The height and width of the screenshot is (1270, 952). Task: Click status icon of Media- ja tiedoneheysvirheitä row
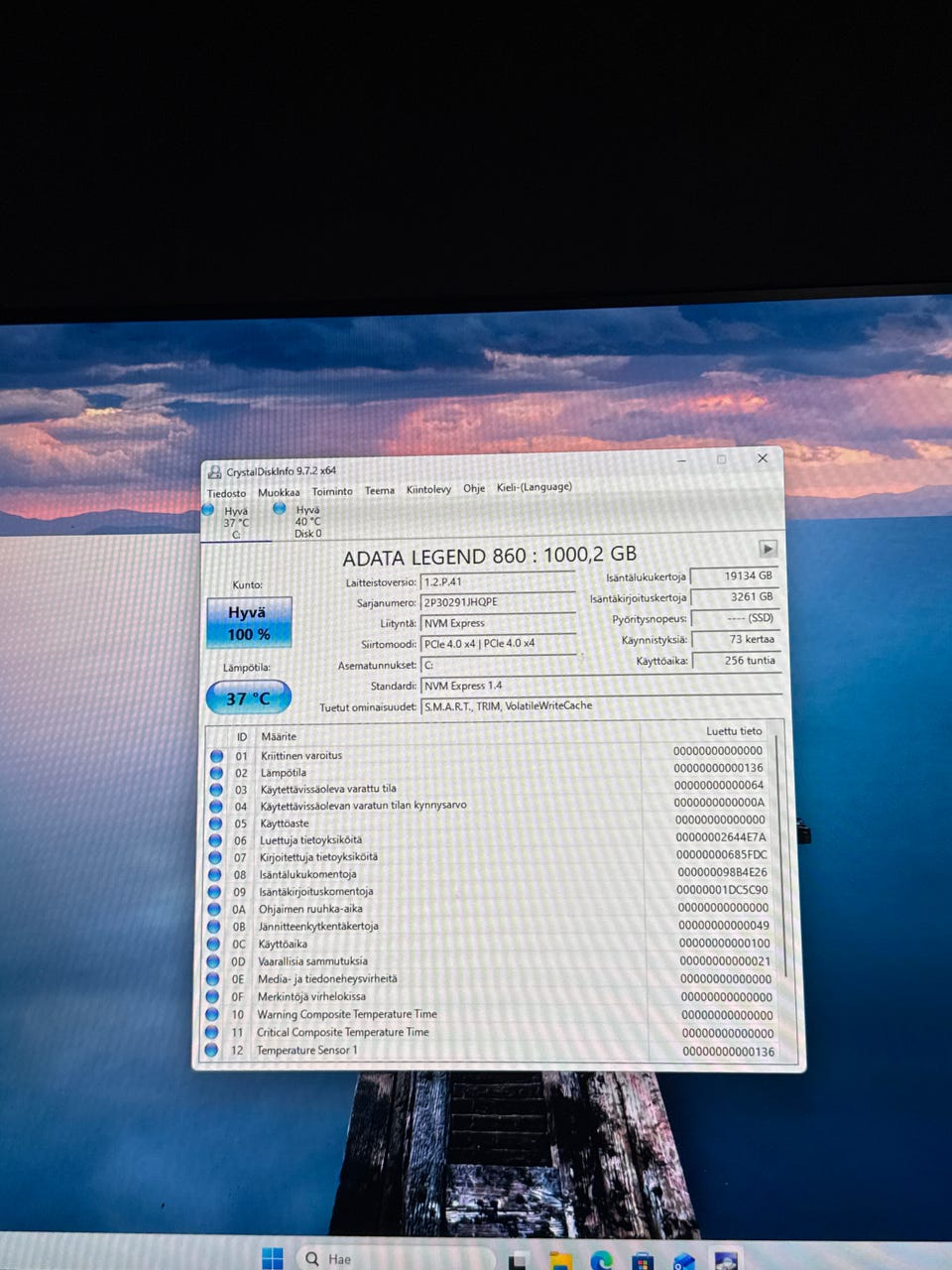(x=212, y=979)
